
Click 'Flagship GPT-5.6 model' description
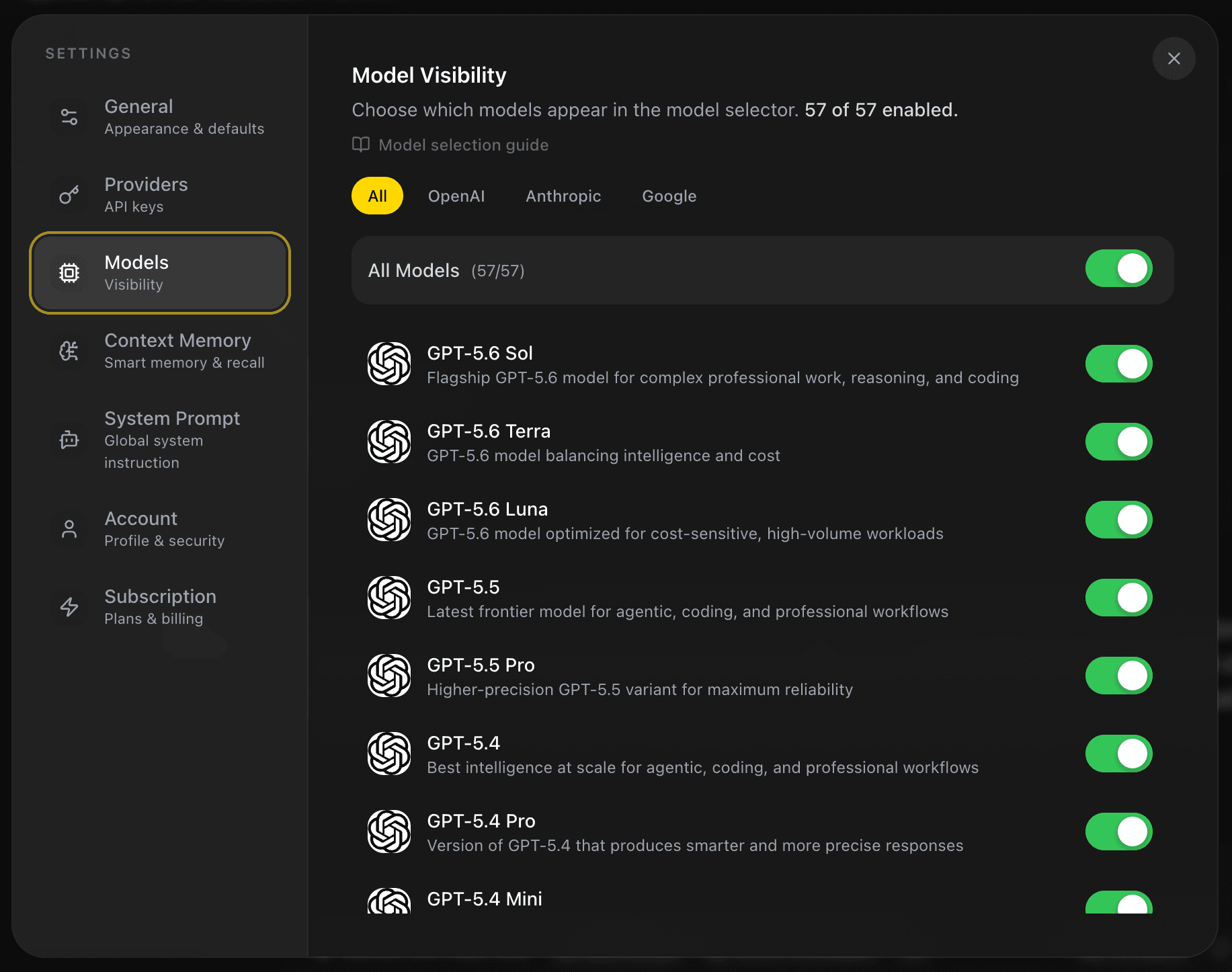(x=723, y=377)
